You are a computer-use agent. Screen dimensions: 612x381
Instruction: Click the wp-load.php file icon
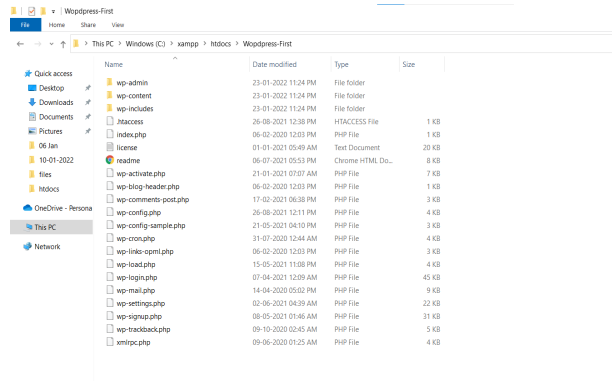click(110, 263)
